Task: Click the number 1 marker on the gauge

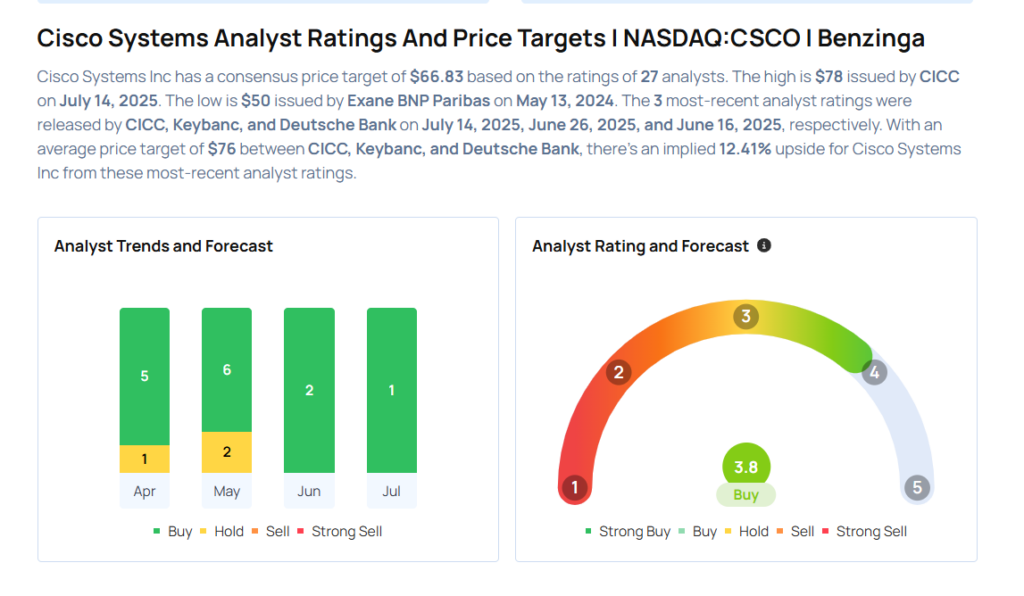Action: pyautogui.click(x=575, y=487)
